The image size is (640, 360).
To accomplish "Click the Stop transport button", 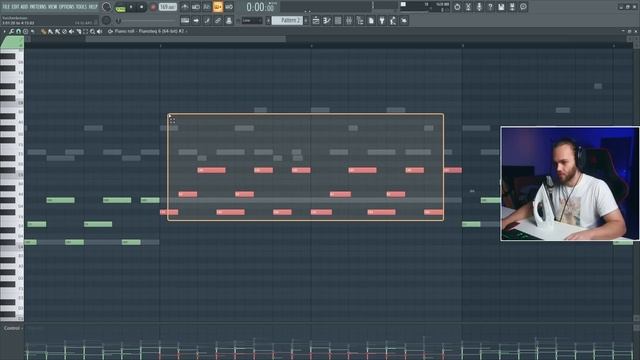I will coord(142,7).
